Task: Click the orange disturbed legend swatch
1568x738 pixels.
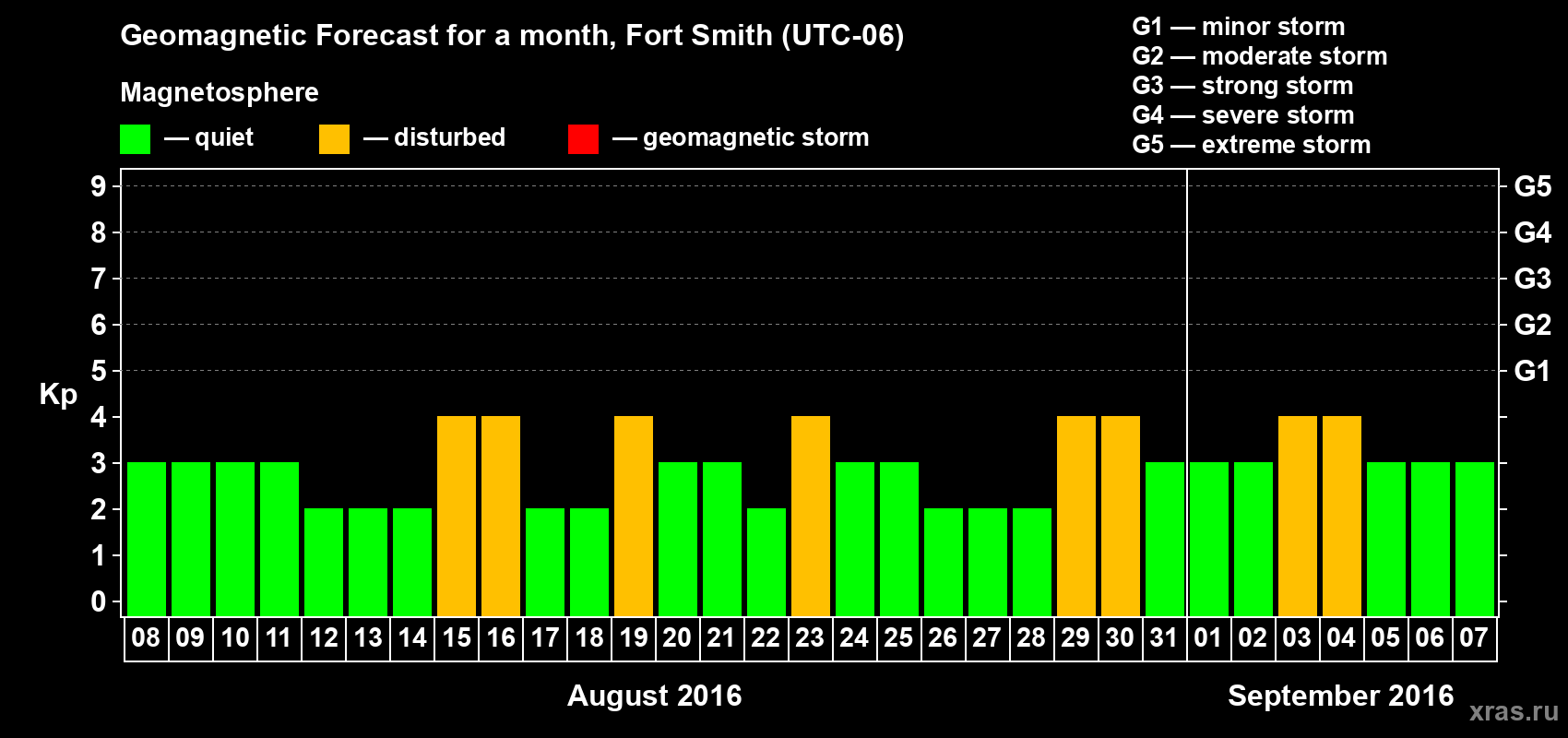Action: [x=334, y=139]
